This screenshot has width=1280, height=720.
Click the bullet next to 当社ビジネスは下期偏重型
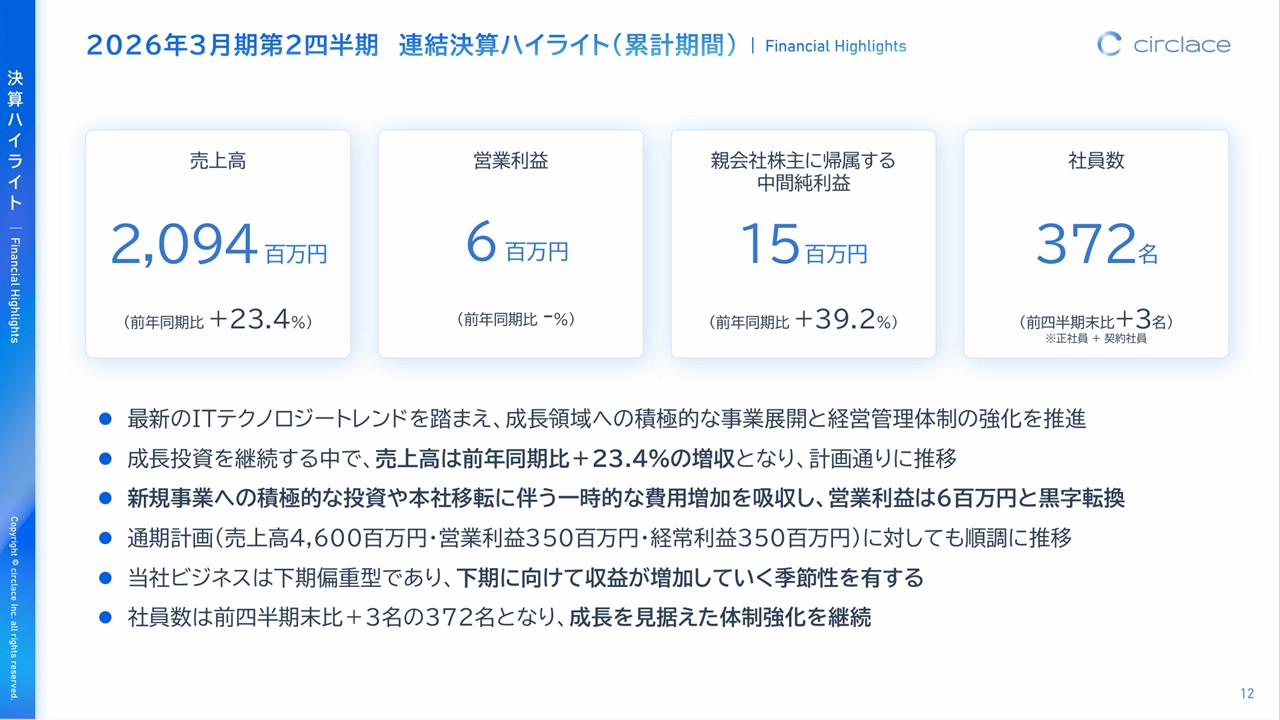click(105, 578)
